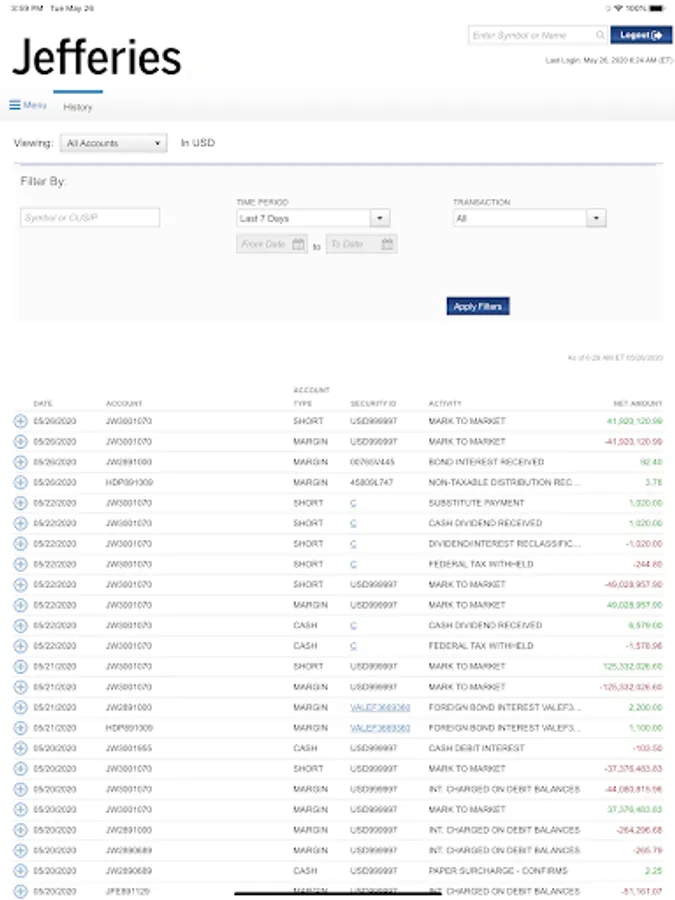Select account JW3001665 cell
This screenshot has width=675, height=900.
pos(129,748)
